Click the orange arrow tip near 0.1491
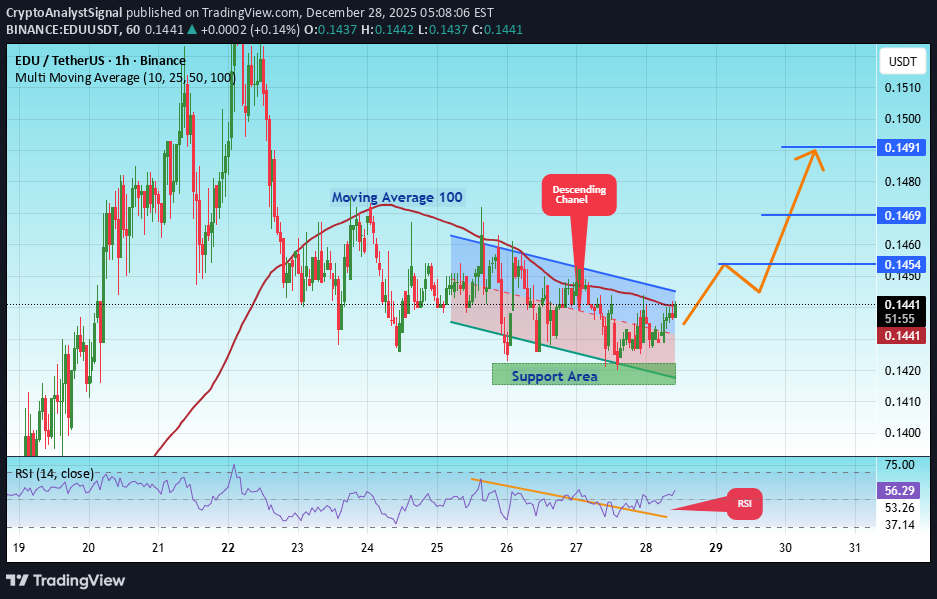The height and width of the screenshot is (599, 937). coord(816,151)
